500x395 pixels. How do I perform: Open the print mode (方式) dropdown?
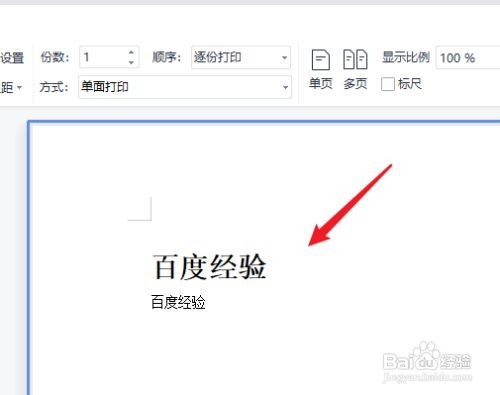point(185,87)
